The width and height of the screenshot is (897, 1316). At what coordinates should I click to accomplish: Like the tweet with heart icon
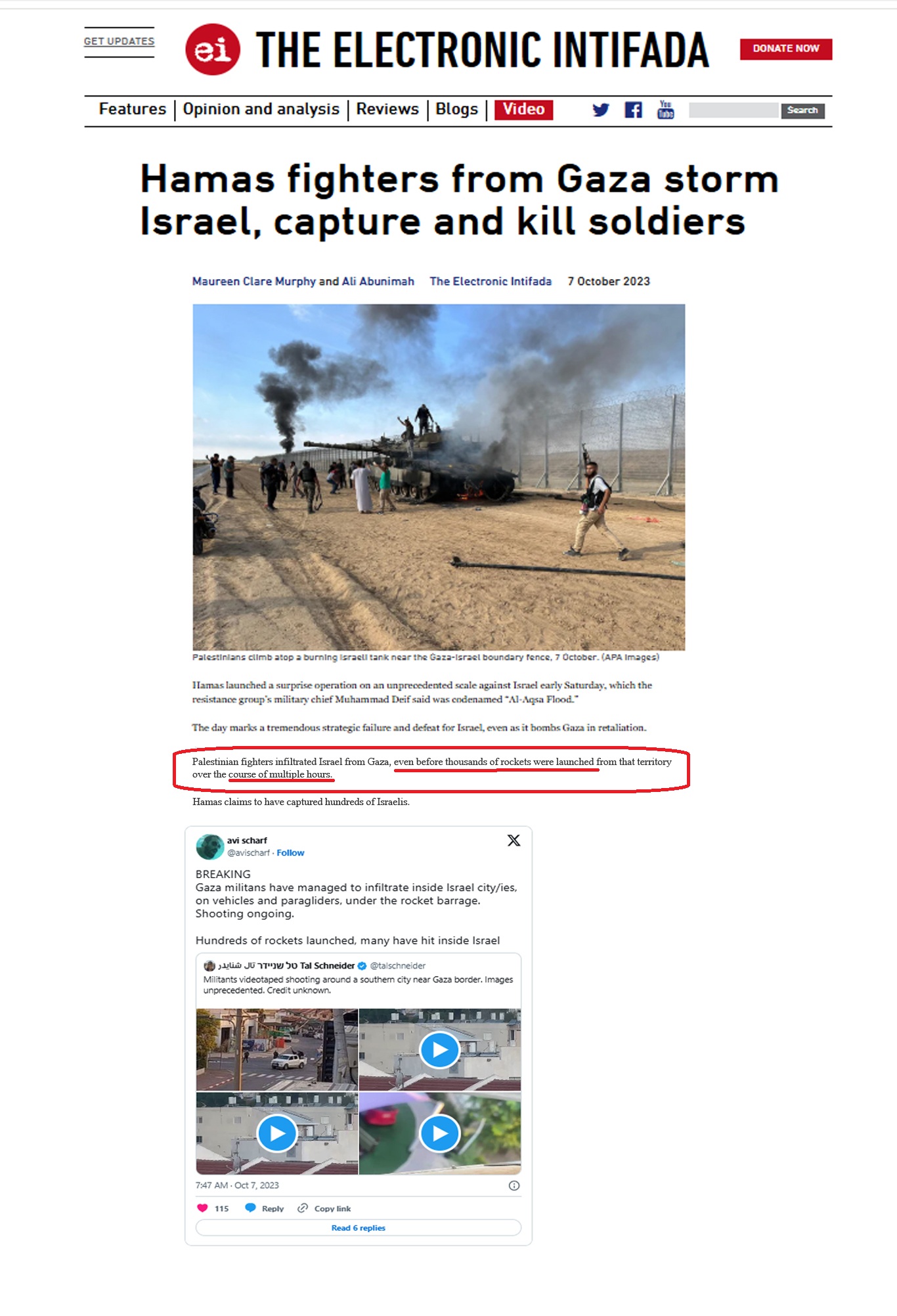pyautogui.click(x=202, y=1208)
